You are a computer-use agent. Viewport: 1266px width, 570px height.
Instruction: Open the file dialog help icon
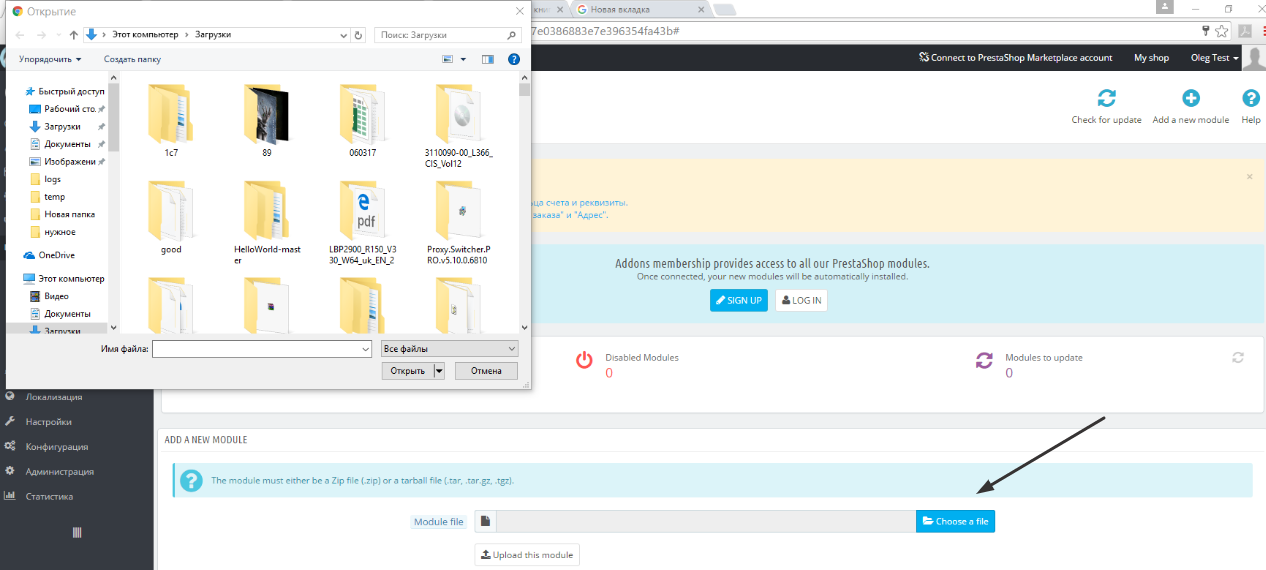514,59
